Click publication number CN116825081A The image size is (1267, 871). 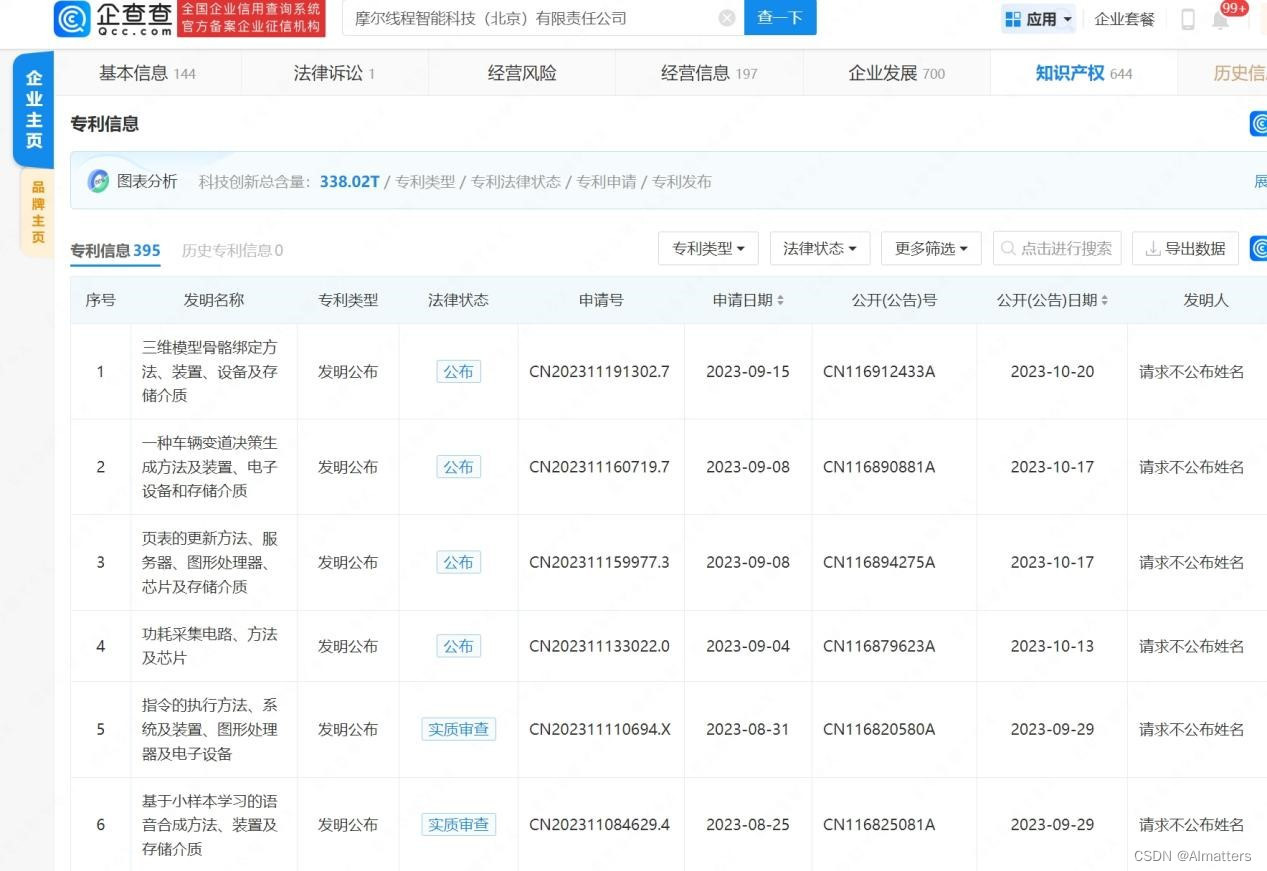[x=879, y=825]
